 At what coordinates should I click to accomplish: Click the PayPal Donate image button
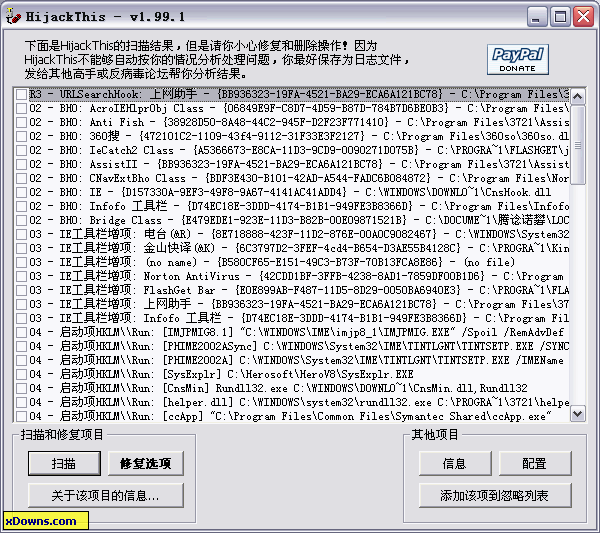(517, 59)
